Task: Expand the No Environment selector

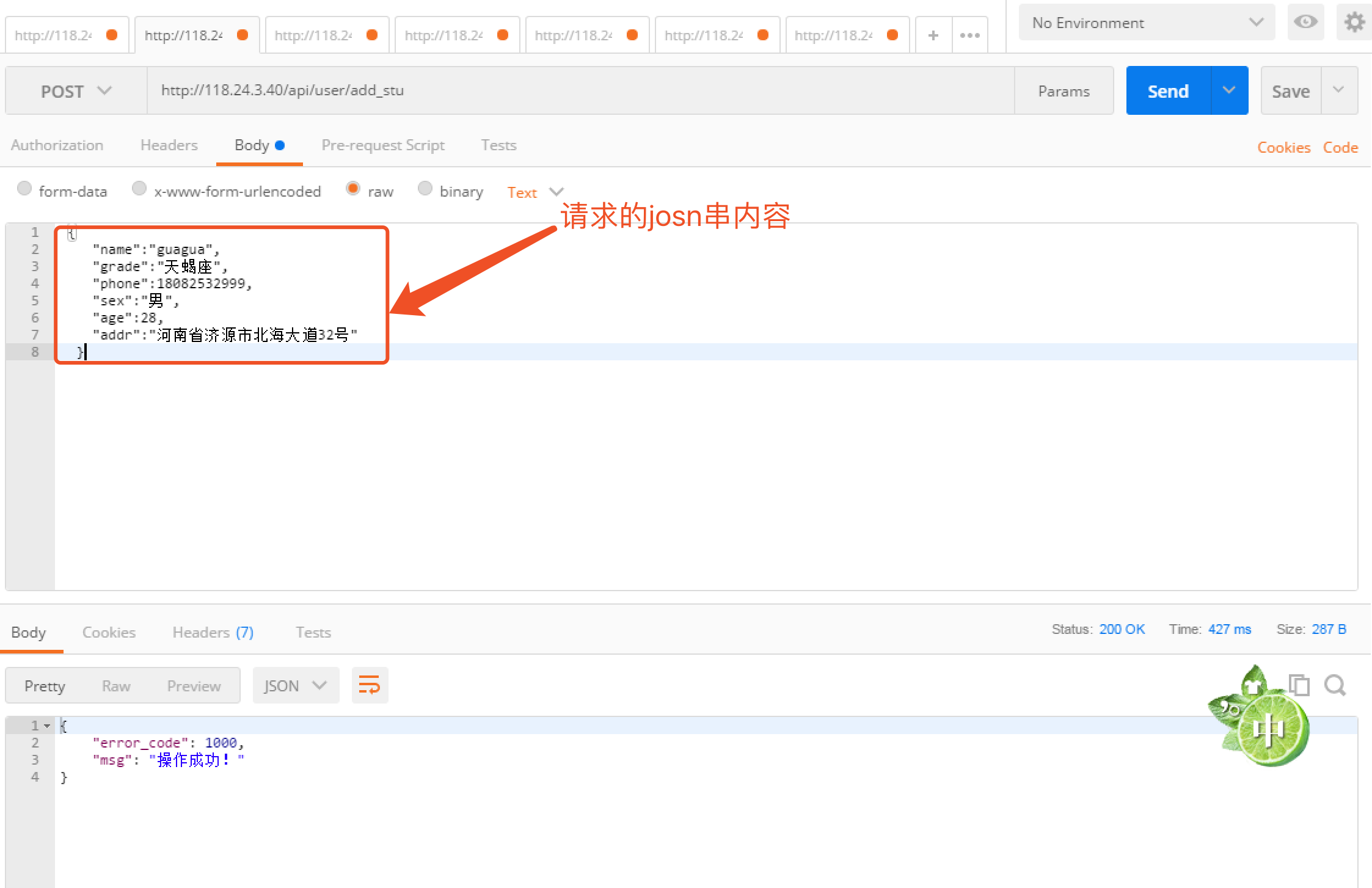Action: point(1147,23)
